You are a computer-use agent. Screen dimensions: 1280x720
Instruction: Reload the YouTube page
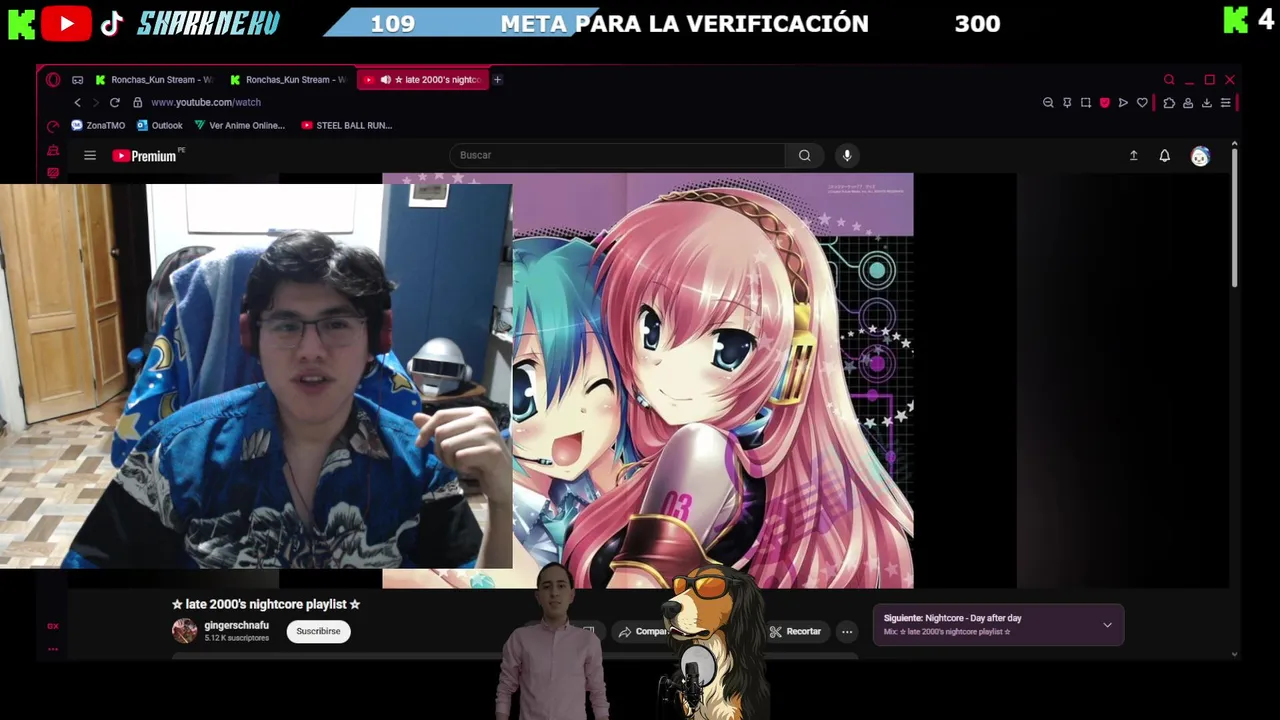pyautogui.click(x=115, y=102)
